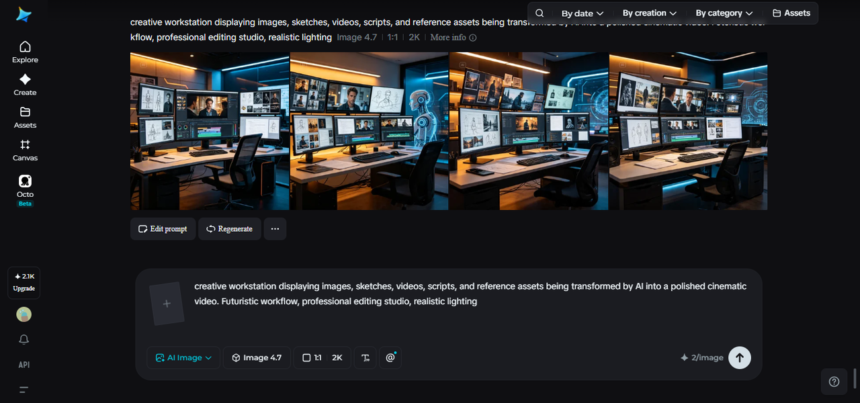Open the three-dots more options button
Screen dimensions: 860x403
[275, 229]
